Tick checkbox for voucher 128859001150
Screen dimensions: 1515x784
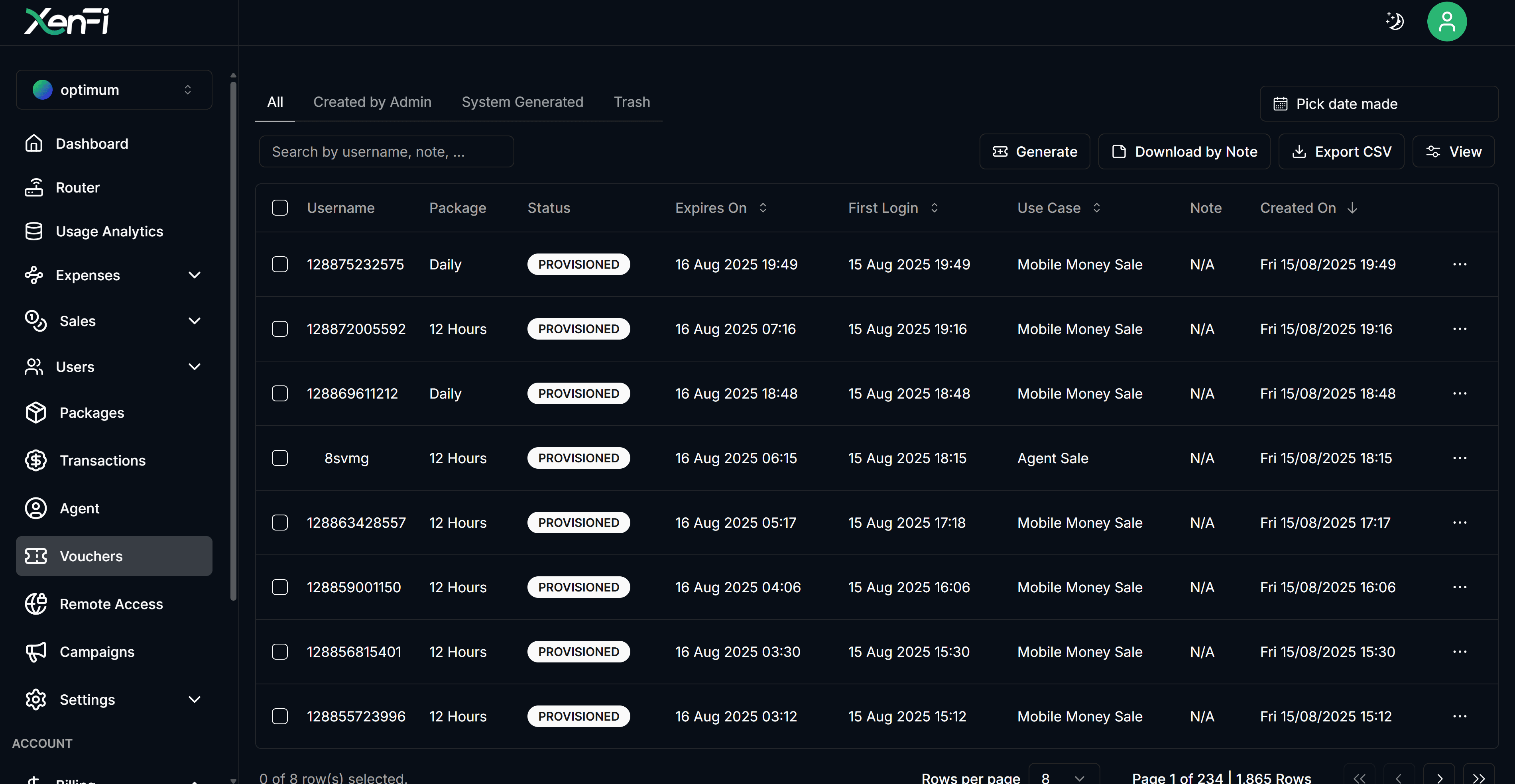click(280, 587)
